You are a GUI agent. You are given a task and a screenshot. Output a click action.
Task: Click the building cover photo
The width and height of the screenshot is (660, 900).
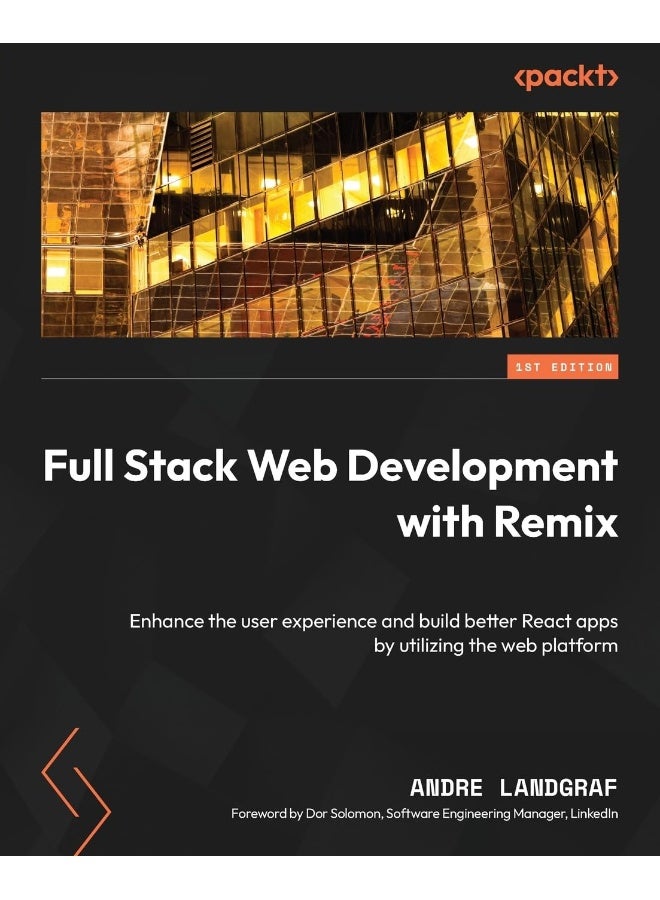click(329, 224)
